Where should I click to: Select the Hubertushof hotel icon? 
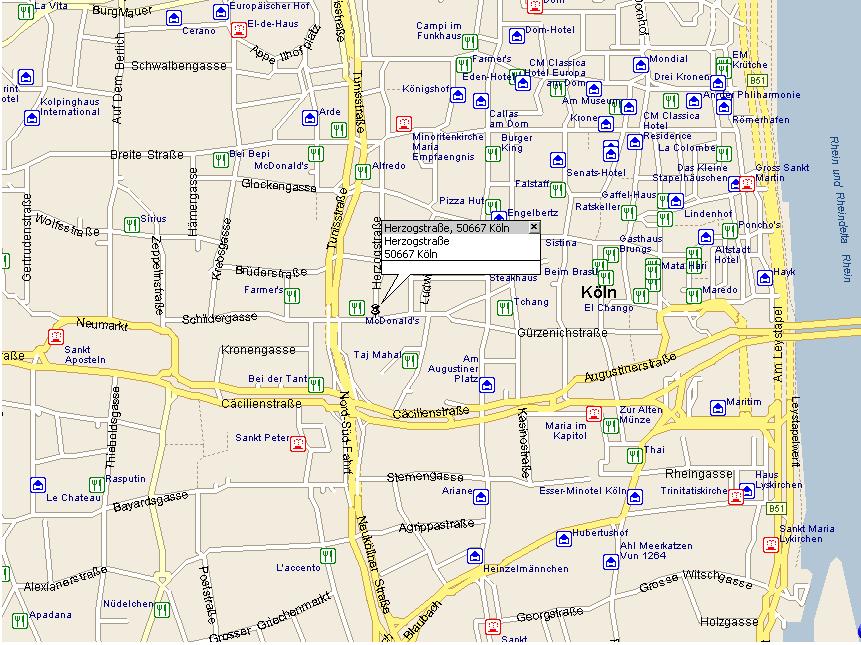pyautogui.click(x=563, y=539)
